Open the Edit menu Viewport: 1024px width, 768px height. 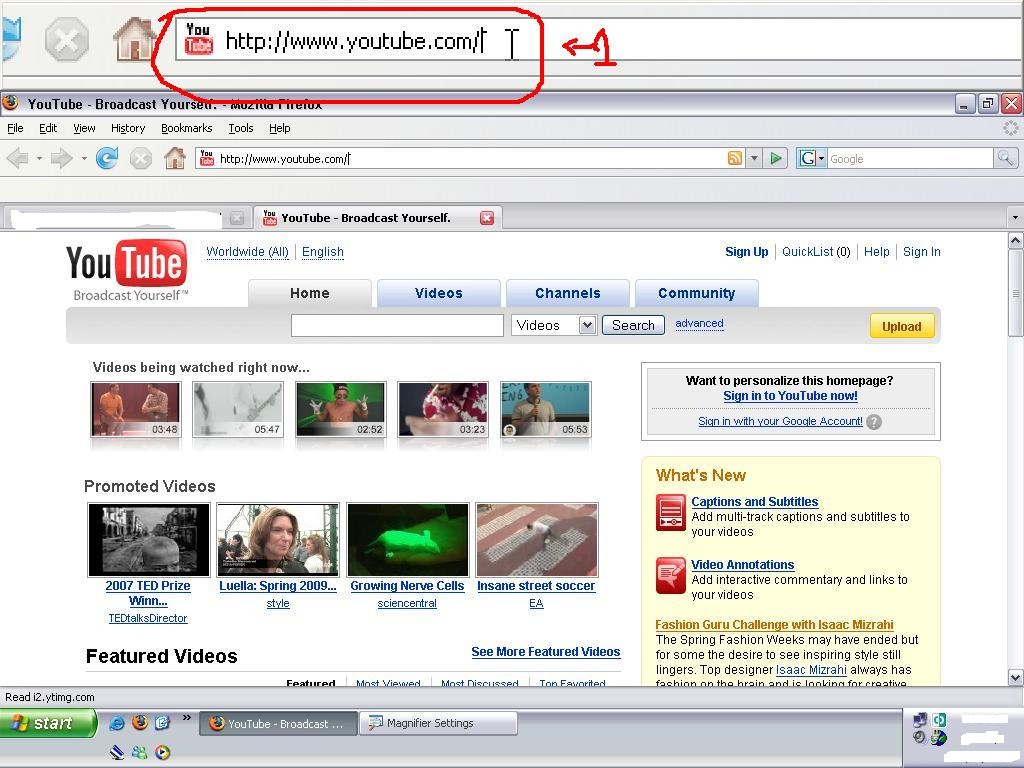click(x=48, y=128)
